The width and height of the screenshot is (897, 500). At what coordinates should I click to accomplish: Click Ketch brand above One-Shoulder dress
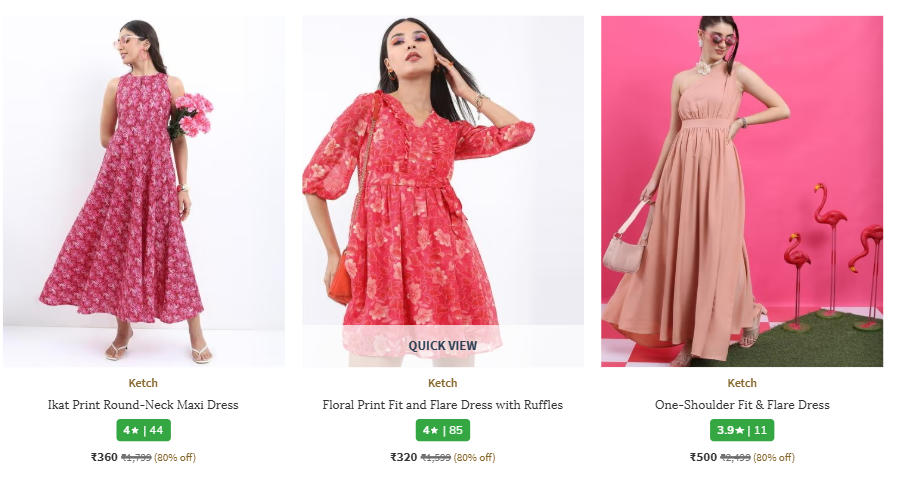click(741, 383)
